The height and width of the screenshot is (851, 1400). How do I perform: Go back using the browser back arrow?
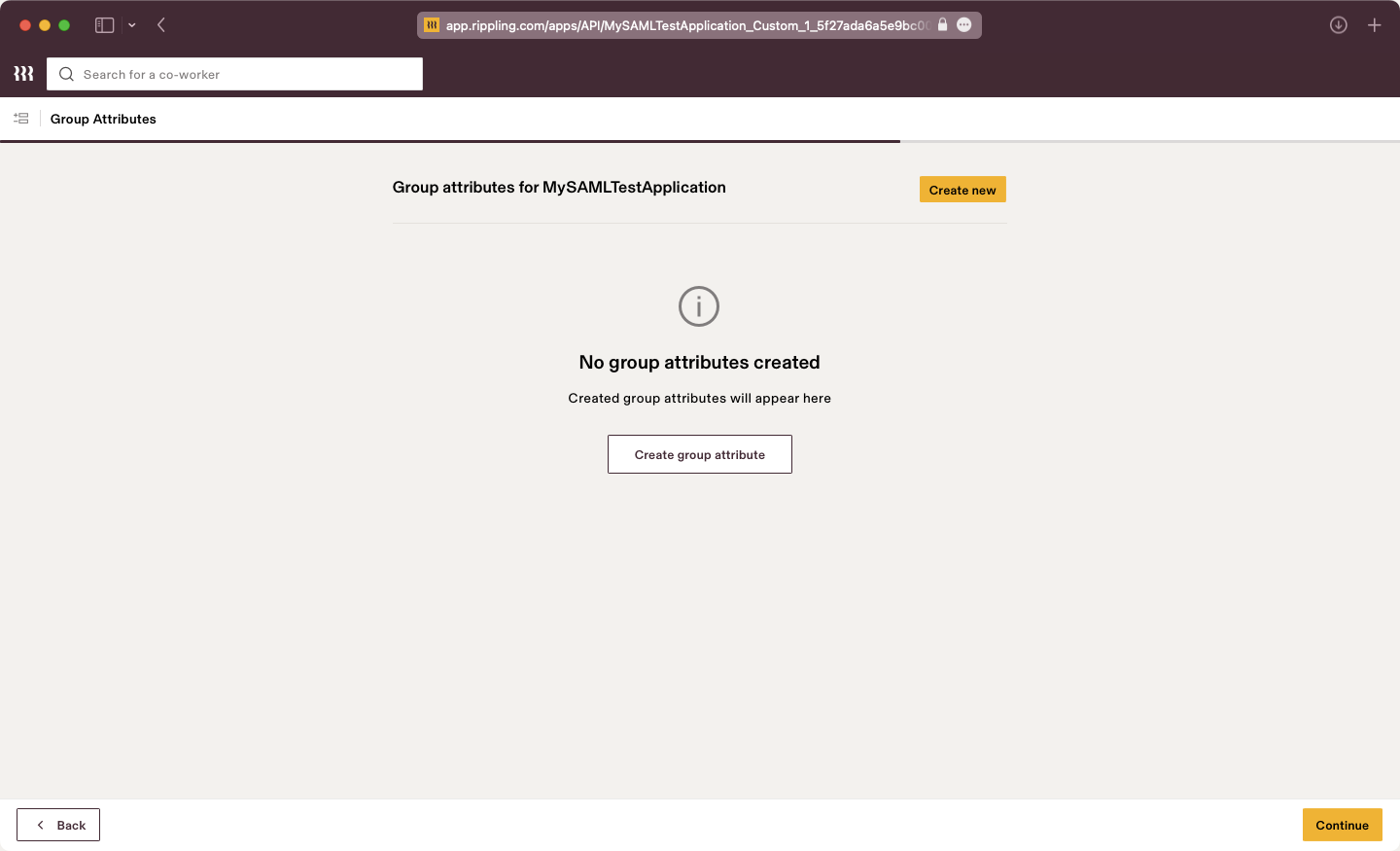161,25
